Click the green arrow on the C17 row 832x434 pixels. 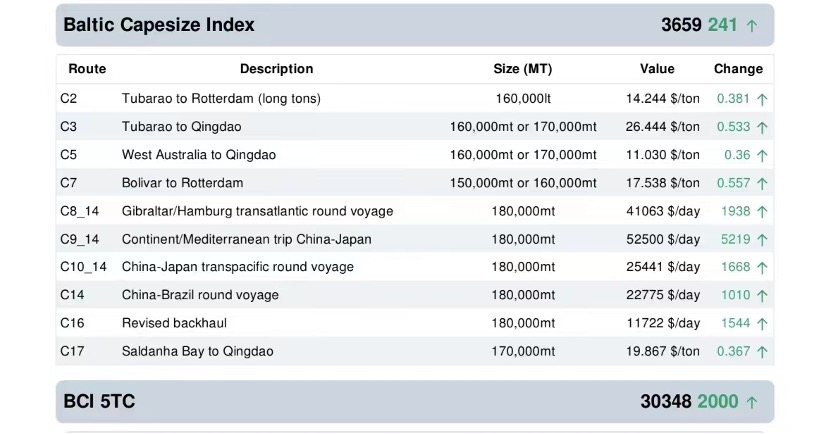pos(762,351)
